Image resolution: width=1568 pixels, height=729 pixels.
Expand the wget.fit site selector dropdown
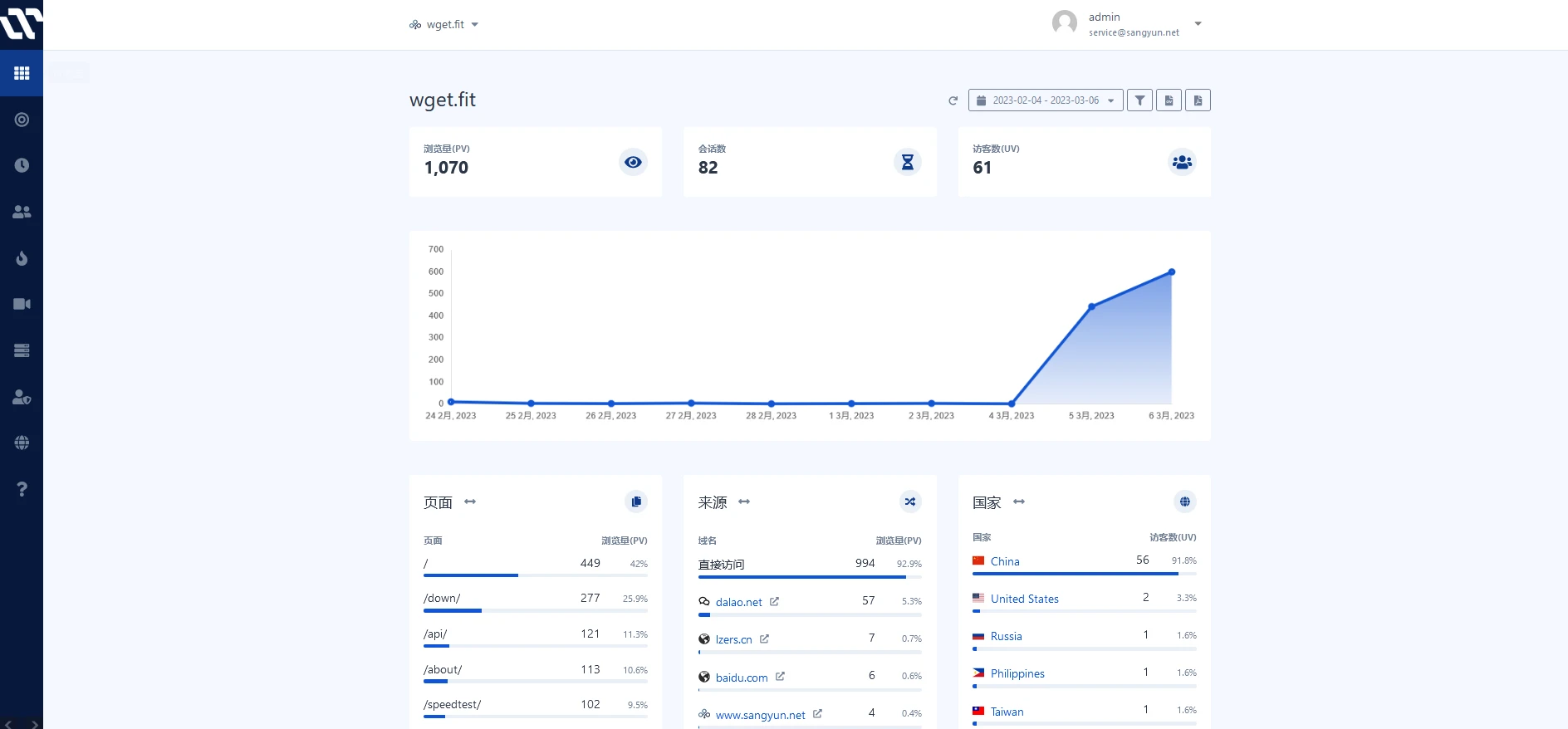pyautogui.click(x=444, y=25)
